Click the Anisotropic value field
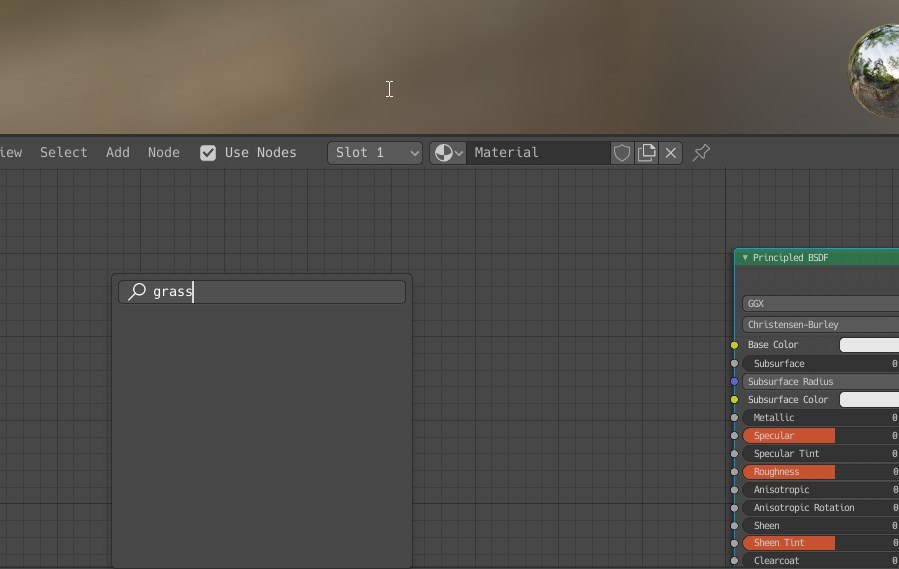Viewport: 899px width, 569px height. pyautogui.click(x=820, y=490)
